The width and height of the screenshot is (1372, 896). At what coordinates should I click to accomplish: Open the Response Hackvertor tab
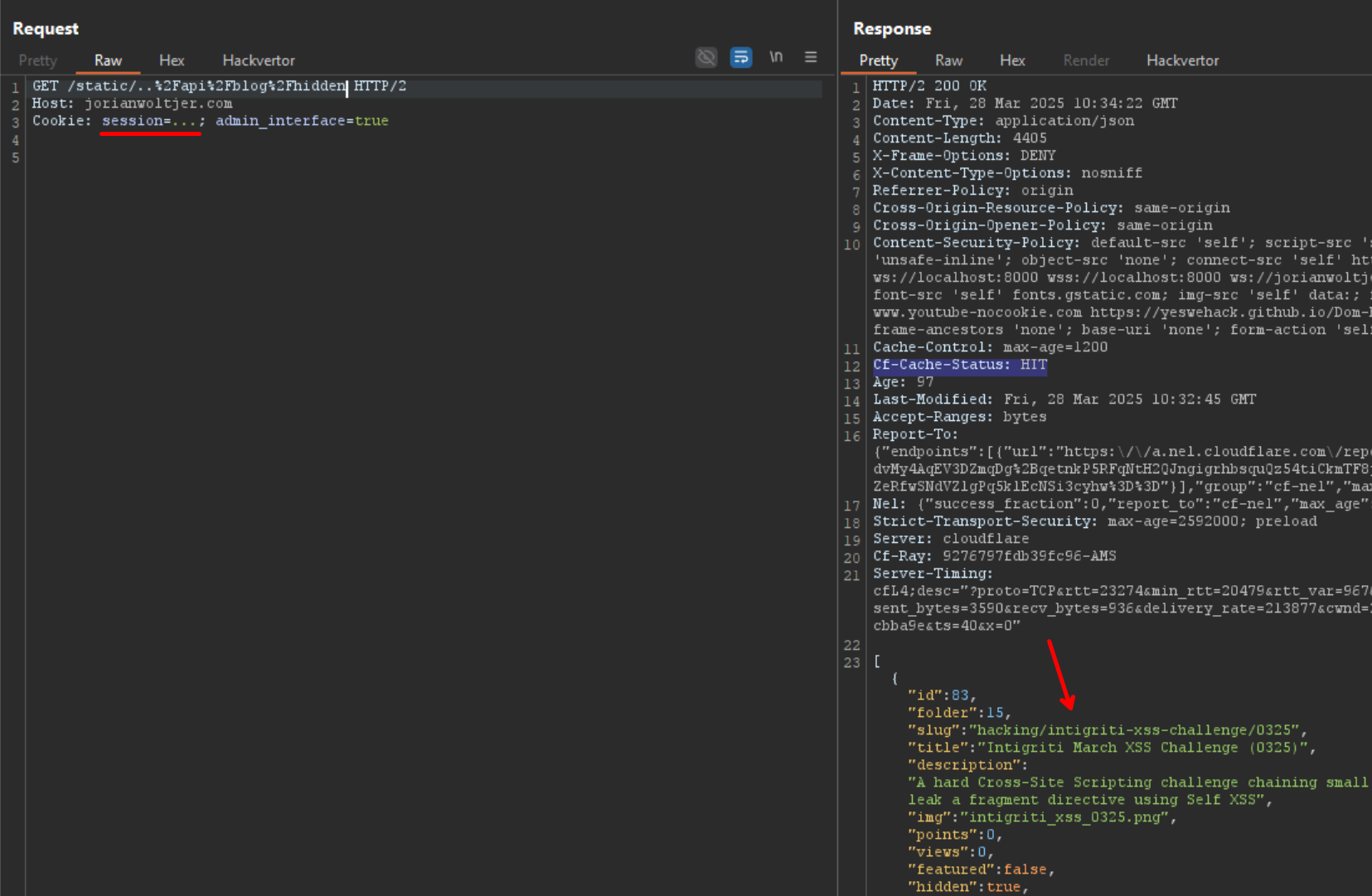[x=1183, y=61]
